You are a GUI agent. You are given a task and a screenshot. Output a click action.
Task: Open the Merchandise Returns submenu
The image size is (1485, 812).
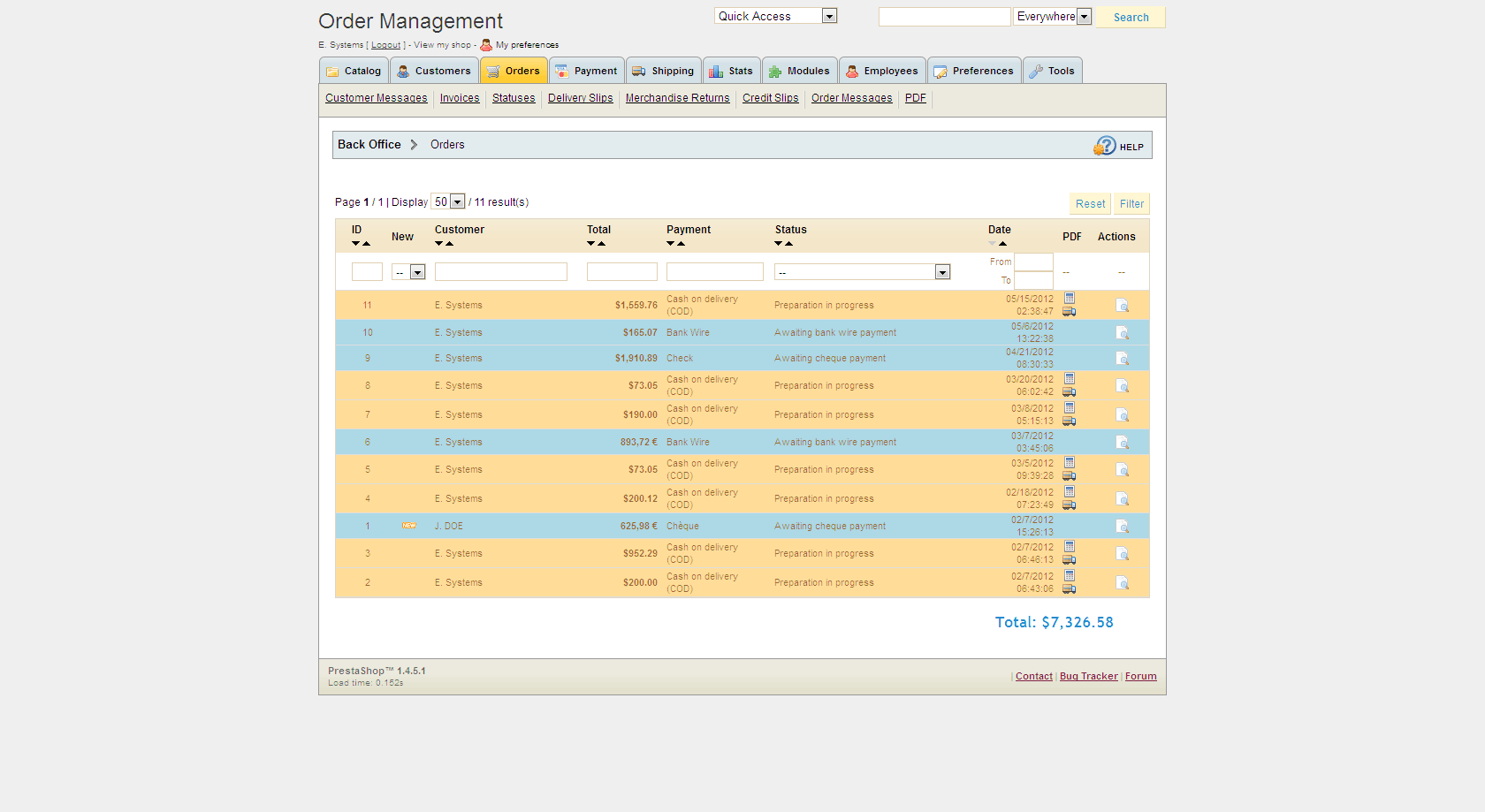tap(677, 98)
